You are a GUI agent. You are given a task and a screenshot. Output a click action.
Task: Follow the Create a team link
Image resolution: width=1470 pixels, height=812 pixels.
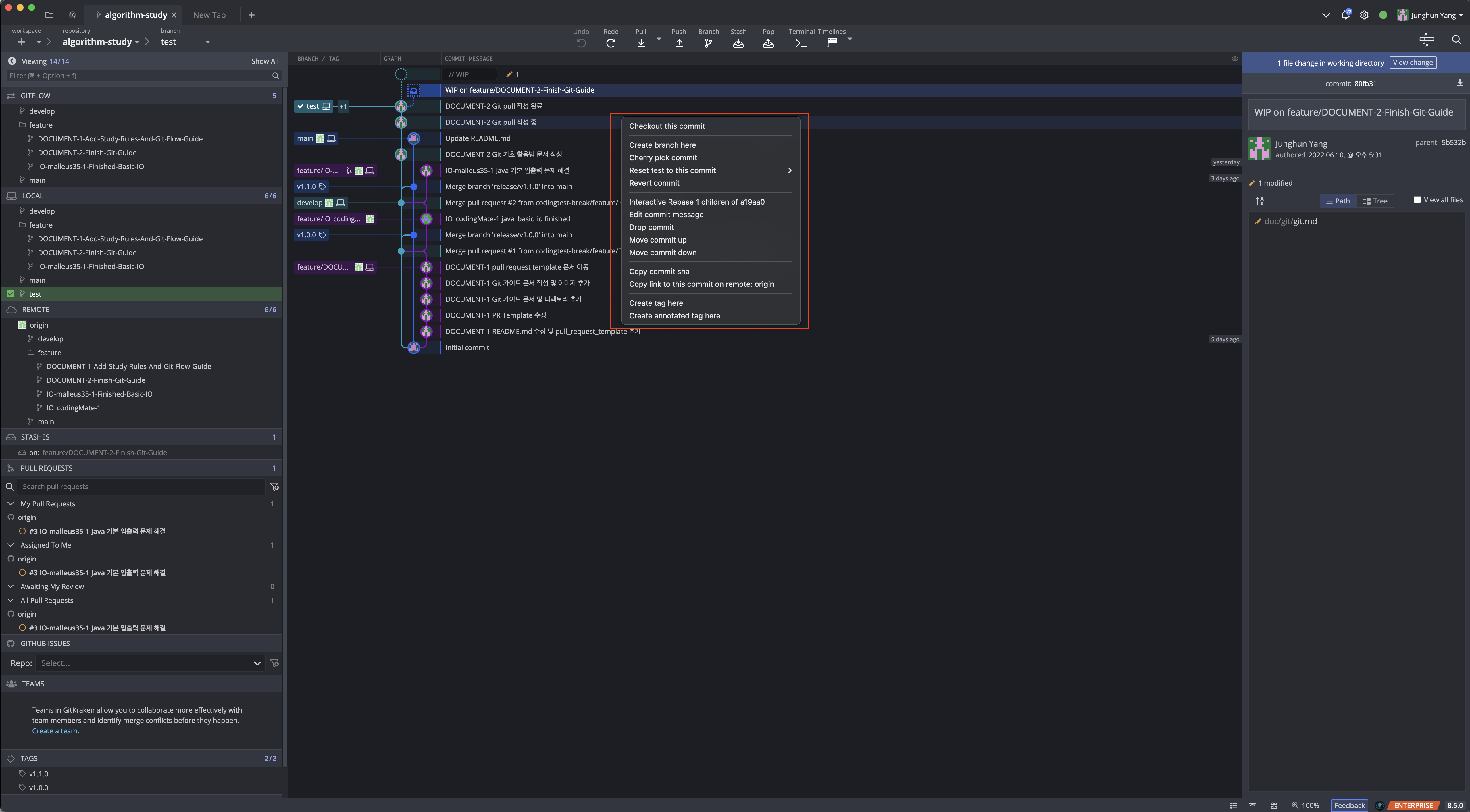(x=54, y=730)
